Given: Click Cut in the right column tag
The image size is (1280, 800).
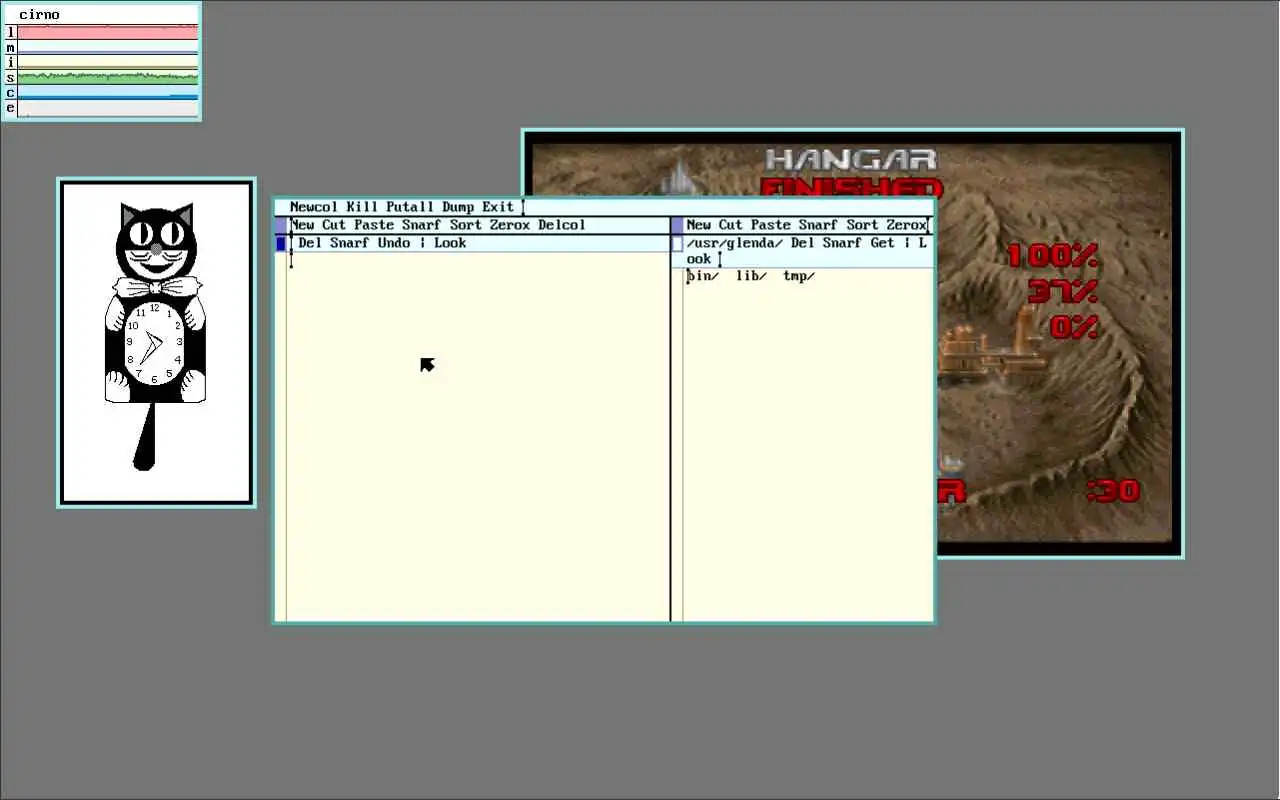Looking at the screenshot, I should point(730,225).
